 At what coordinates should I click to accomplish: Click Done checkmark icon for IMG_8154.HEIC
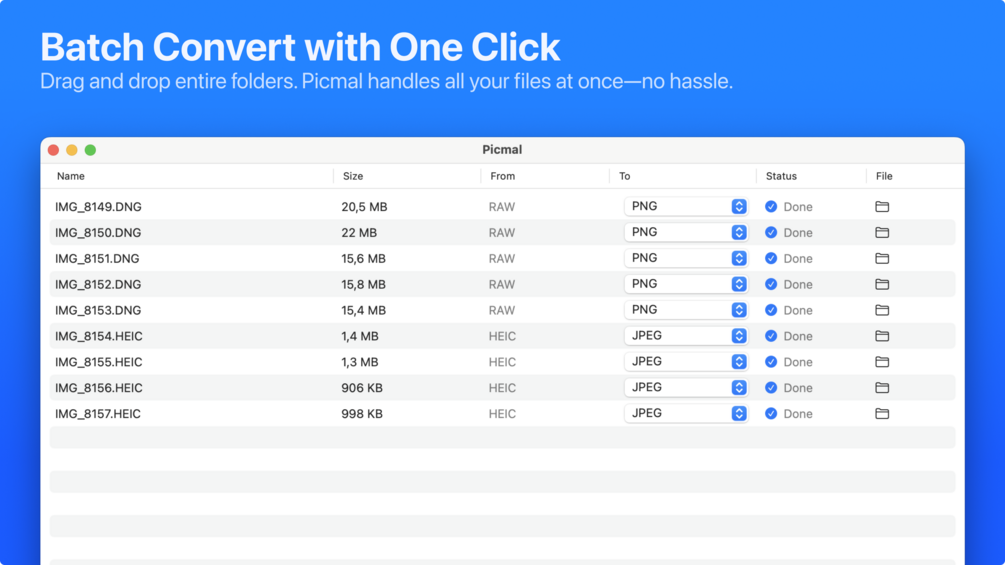point(771,336)
